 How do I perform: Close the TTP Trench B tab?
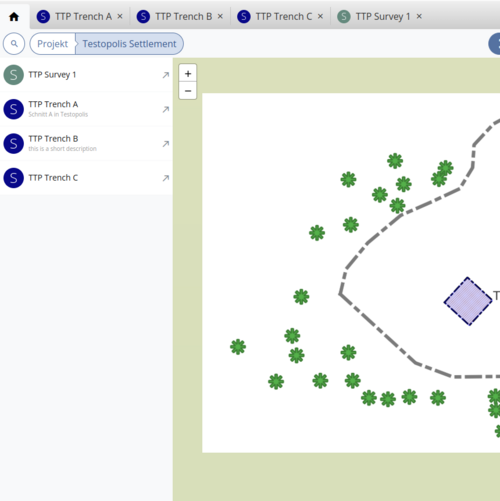click(220, 16)
